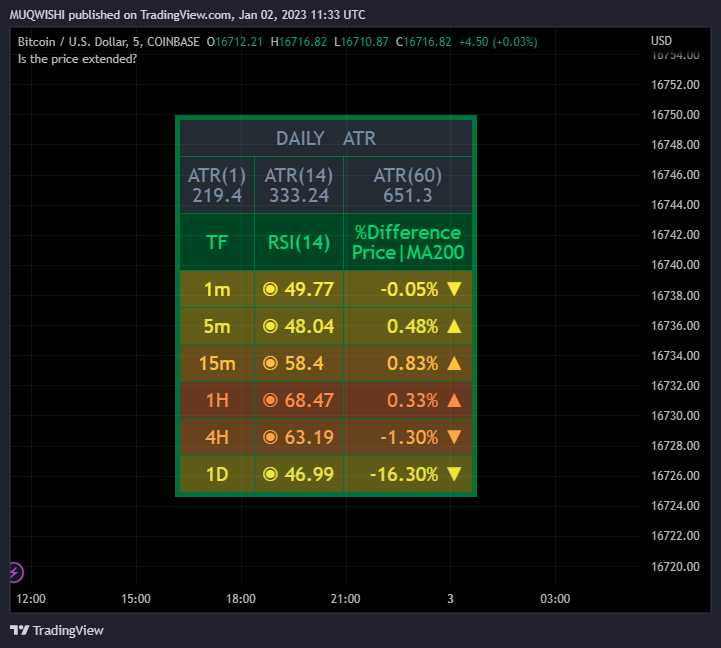This screenshot has width=721, height=648.
Task: Click the ATR(1) 219.4 cell
Action: (x=217, y=185)
